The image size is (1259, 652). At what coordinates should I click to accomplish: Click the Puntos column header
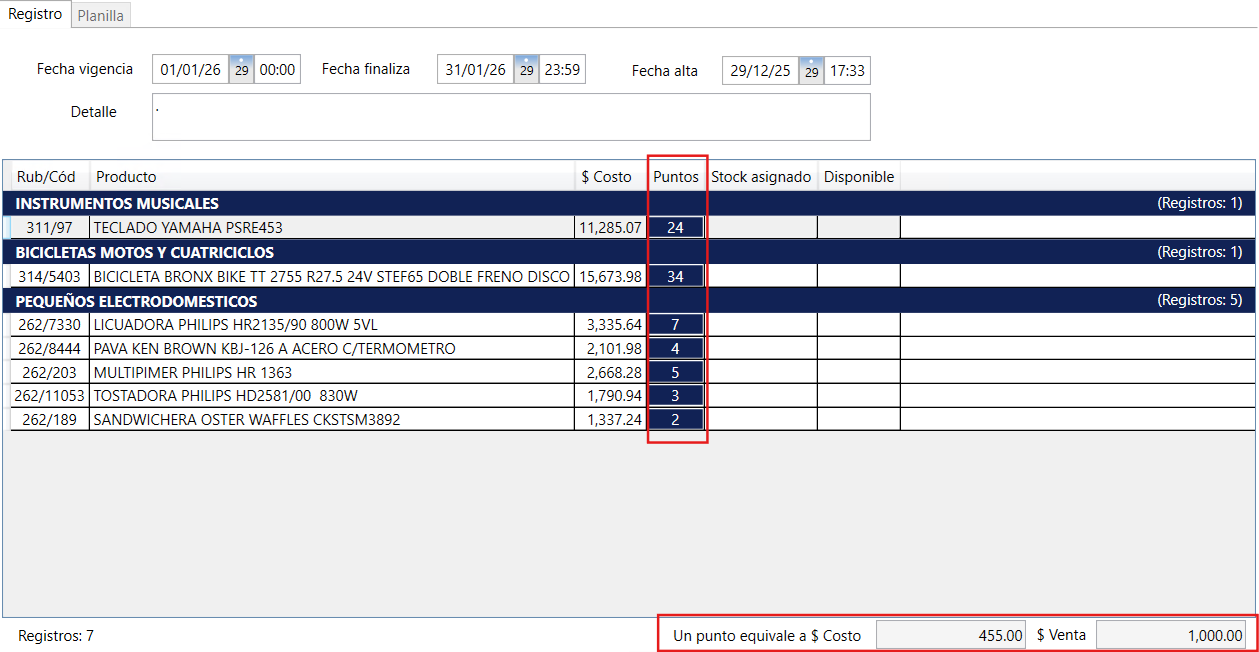(x=676, y=177)
